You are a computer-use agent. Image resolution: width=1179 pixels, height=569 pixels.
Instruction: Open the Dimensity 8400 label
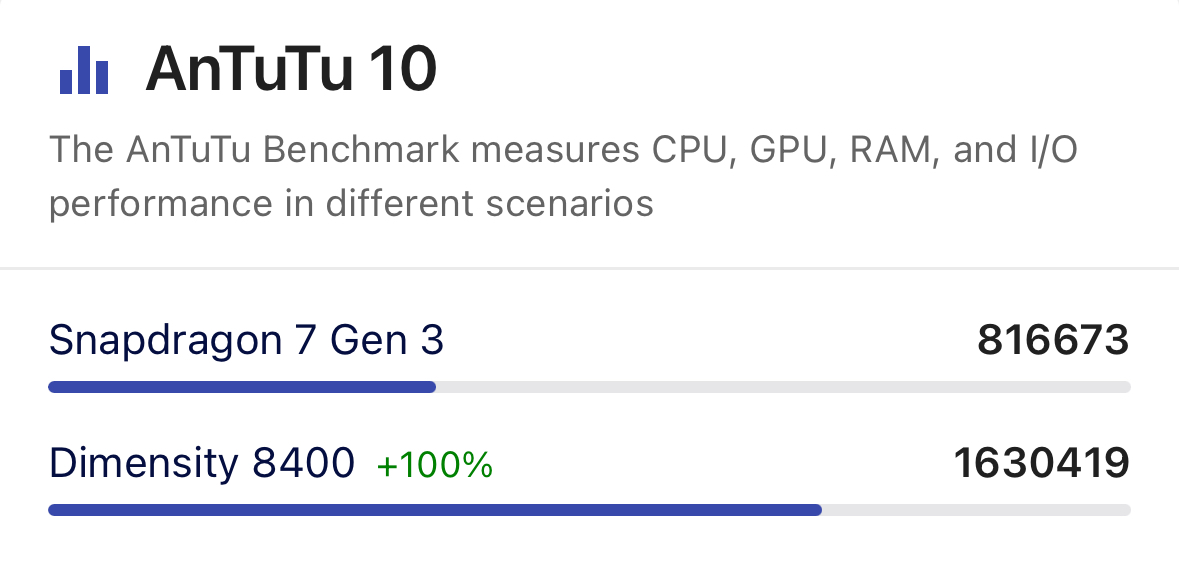pos(202,463)
